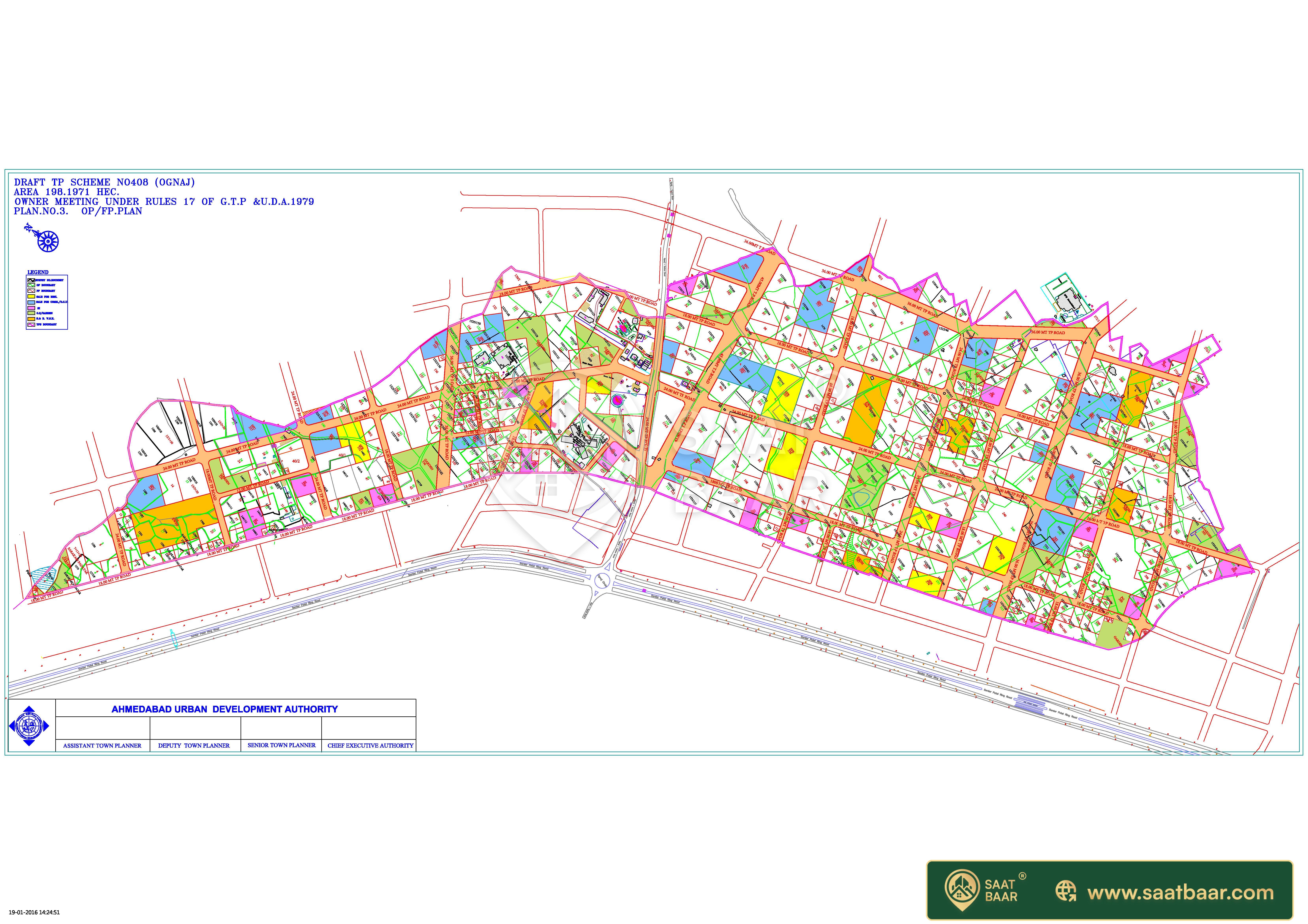
Task: Click the 'CHIEF EXECUTIVE AUTHORITY' label
Action: pos(370,746)
